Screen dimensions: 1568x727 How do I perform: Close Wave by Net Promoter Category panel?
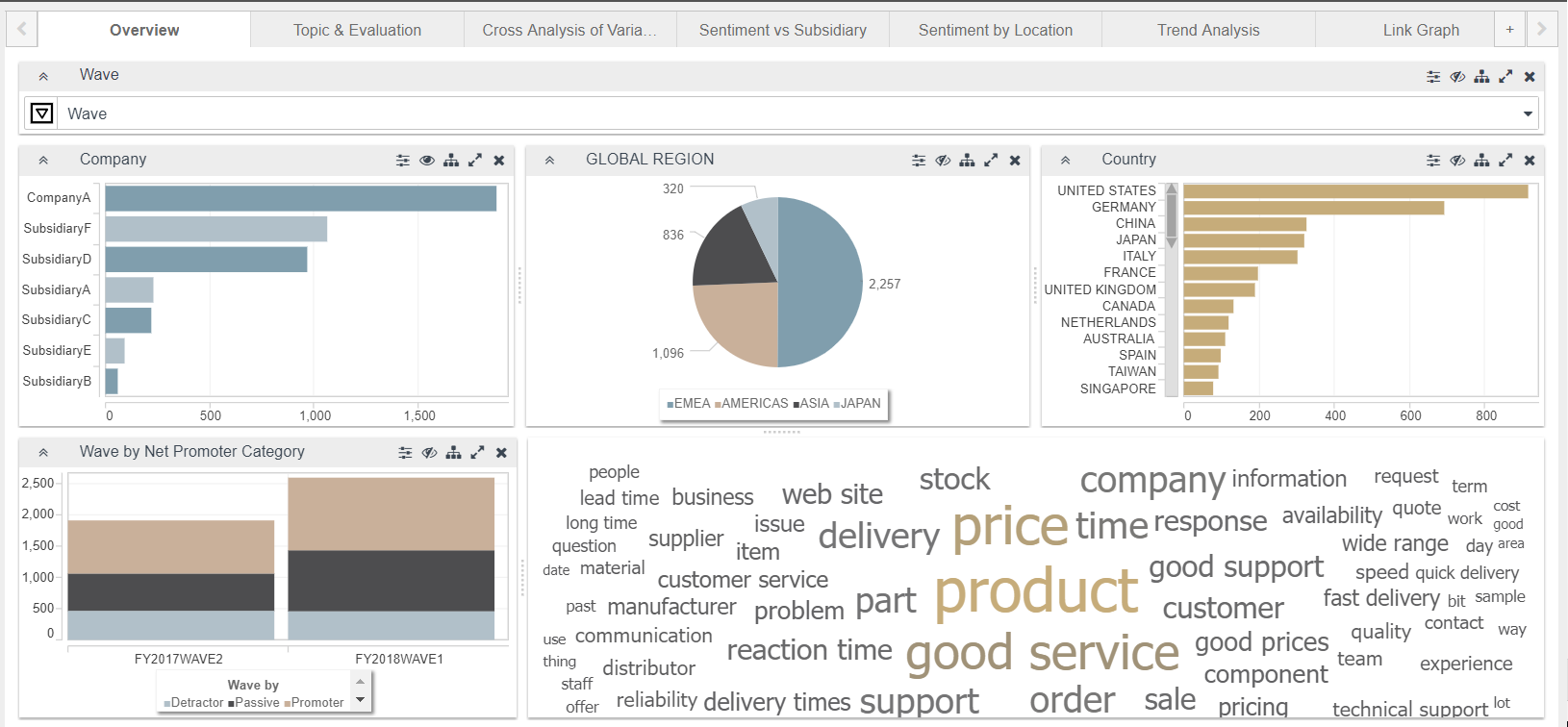point(501,453)
